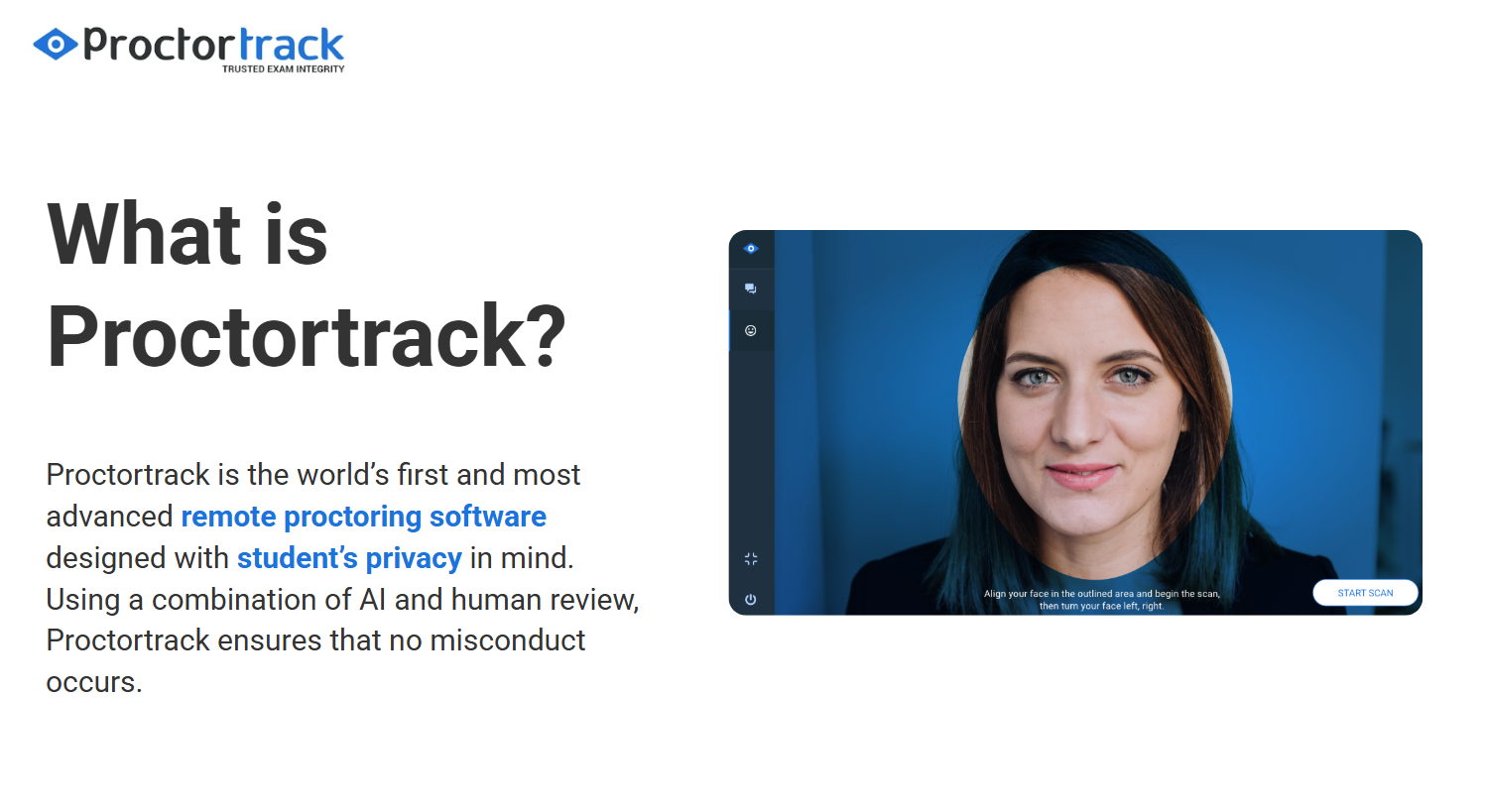Click the exit fullscreen icon in sidebar
The image size is (1485, 812).
point(751,559)
